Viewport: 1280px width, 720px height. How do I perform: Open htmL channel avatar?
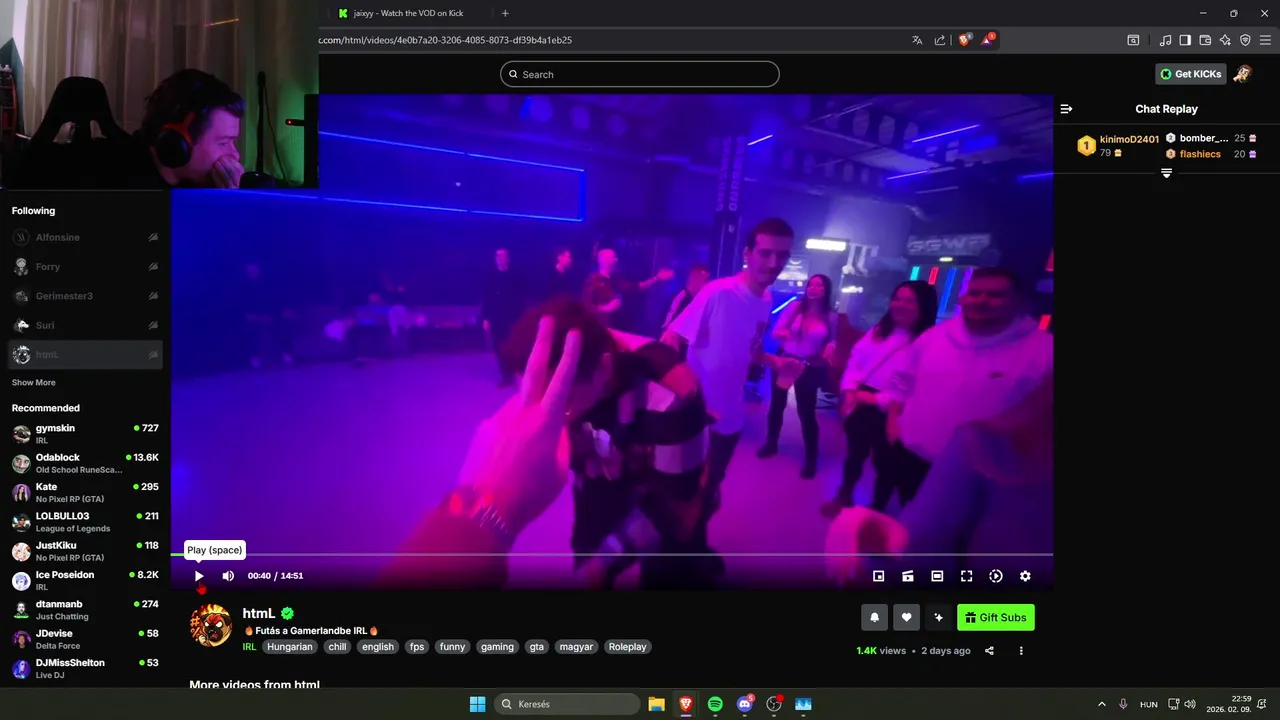[x=211, y=626]
